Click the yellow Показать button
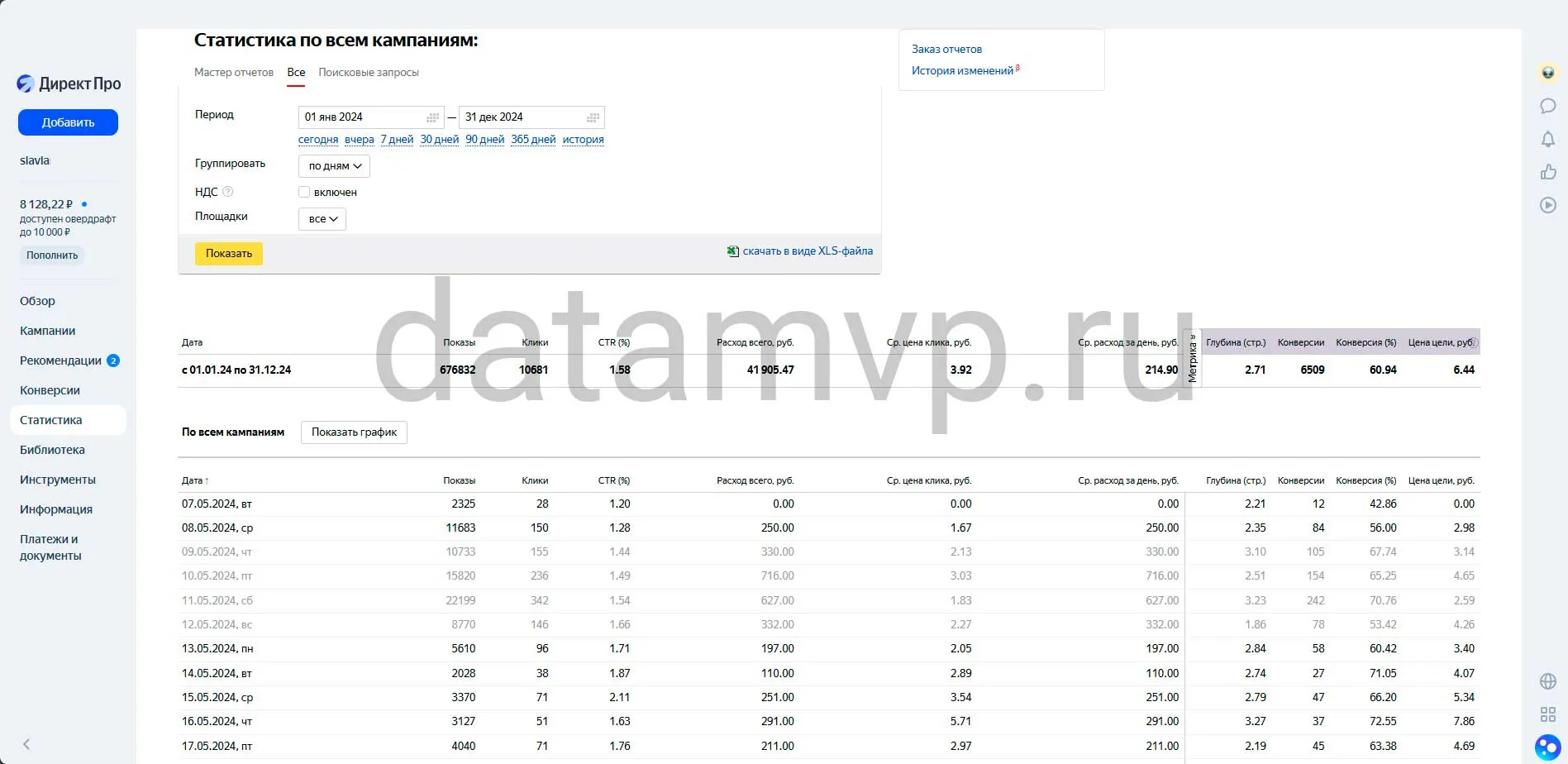 pos(229,254)
